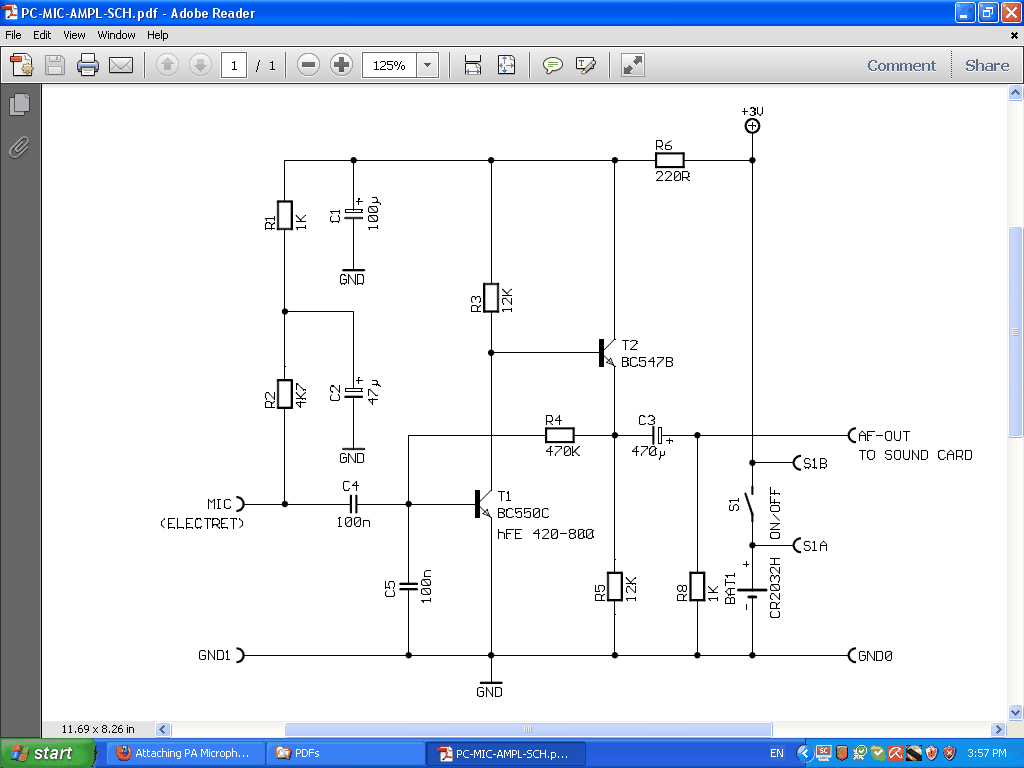Viewport: 1024px width, 768px height.
Task: Click the MIC input label
Action: 219,504
